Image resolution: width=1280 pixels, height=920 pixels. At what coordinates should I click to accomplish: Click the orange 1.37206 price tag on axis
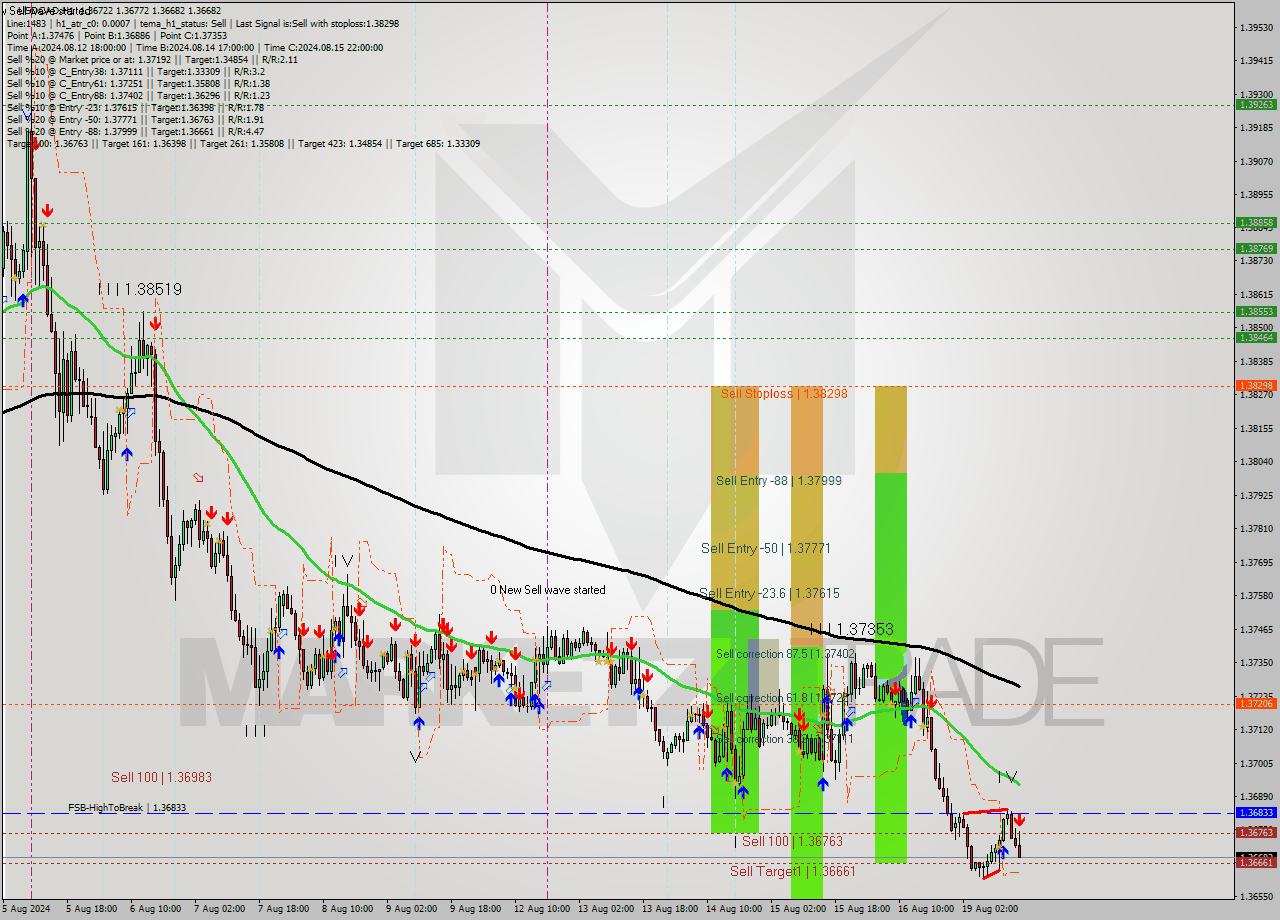1256,703
